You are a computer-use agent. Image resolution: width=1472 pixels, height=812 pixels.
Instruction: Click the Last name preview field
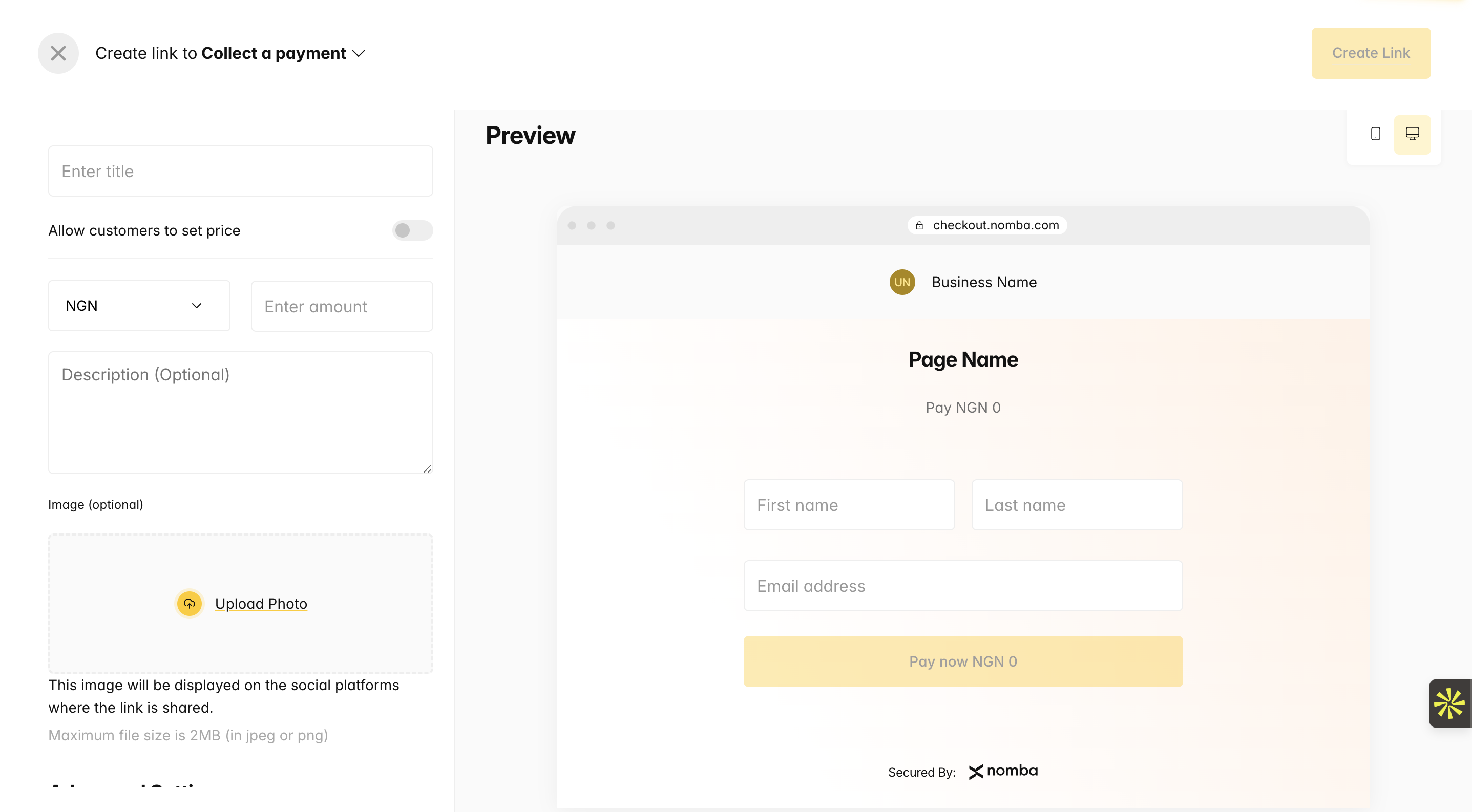click(1077, 505)
